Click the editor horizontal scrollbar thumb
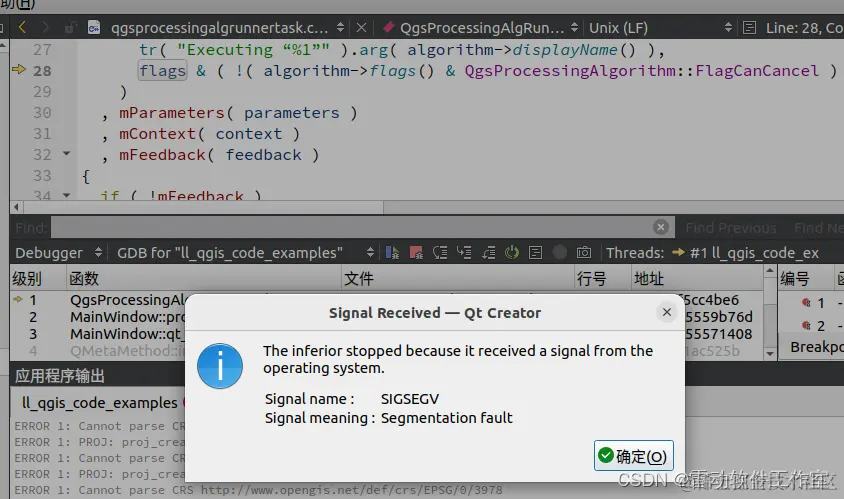This screenshot has width=844, height=499. coord(203,207)
